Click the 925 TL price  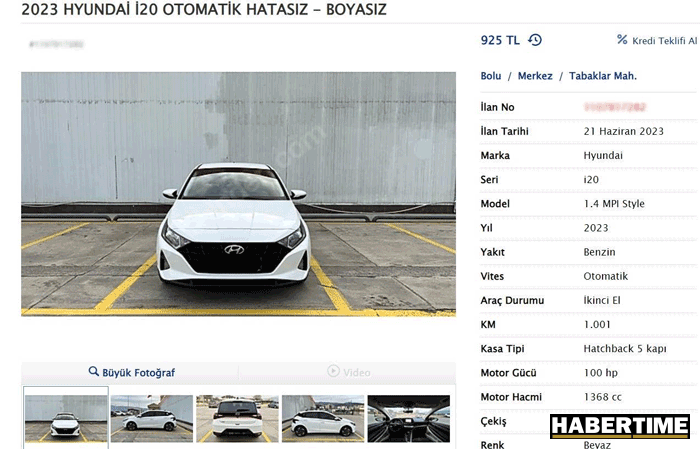500,40
